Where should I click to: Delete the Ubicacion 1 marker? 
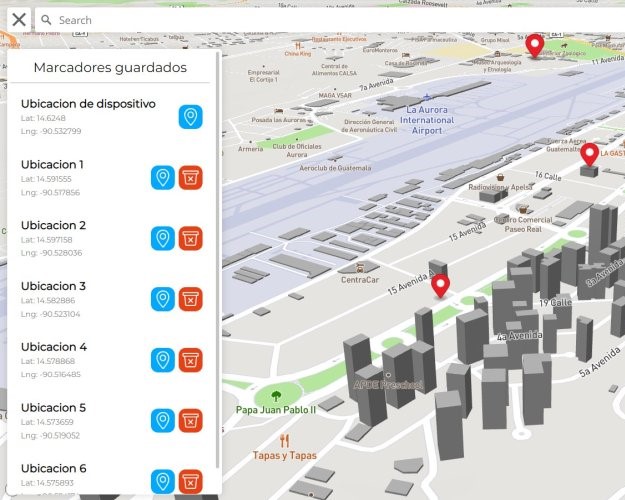tap(190, 178)
